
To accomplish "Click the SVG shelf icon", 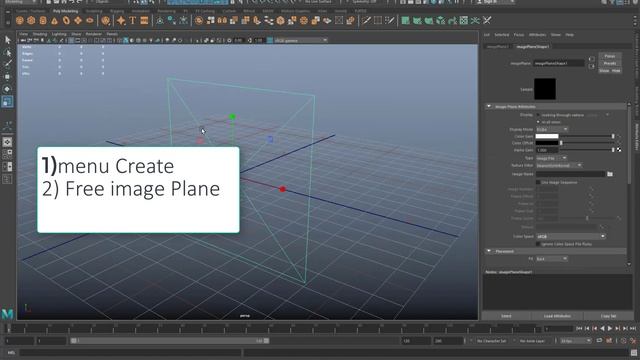I will tap(144, 20).
